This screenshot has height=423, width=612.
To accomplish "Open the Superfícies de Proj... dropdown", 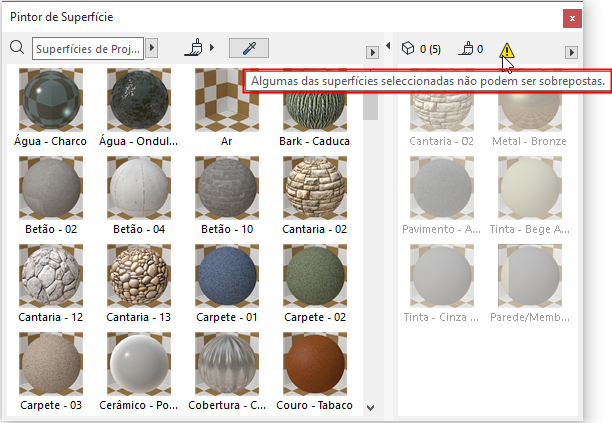I will pyautogui.click(x=88, y=47).
